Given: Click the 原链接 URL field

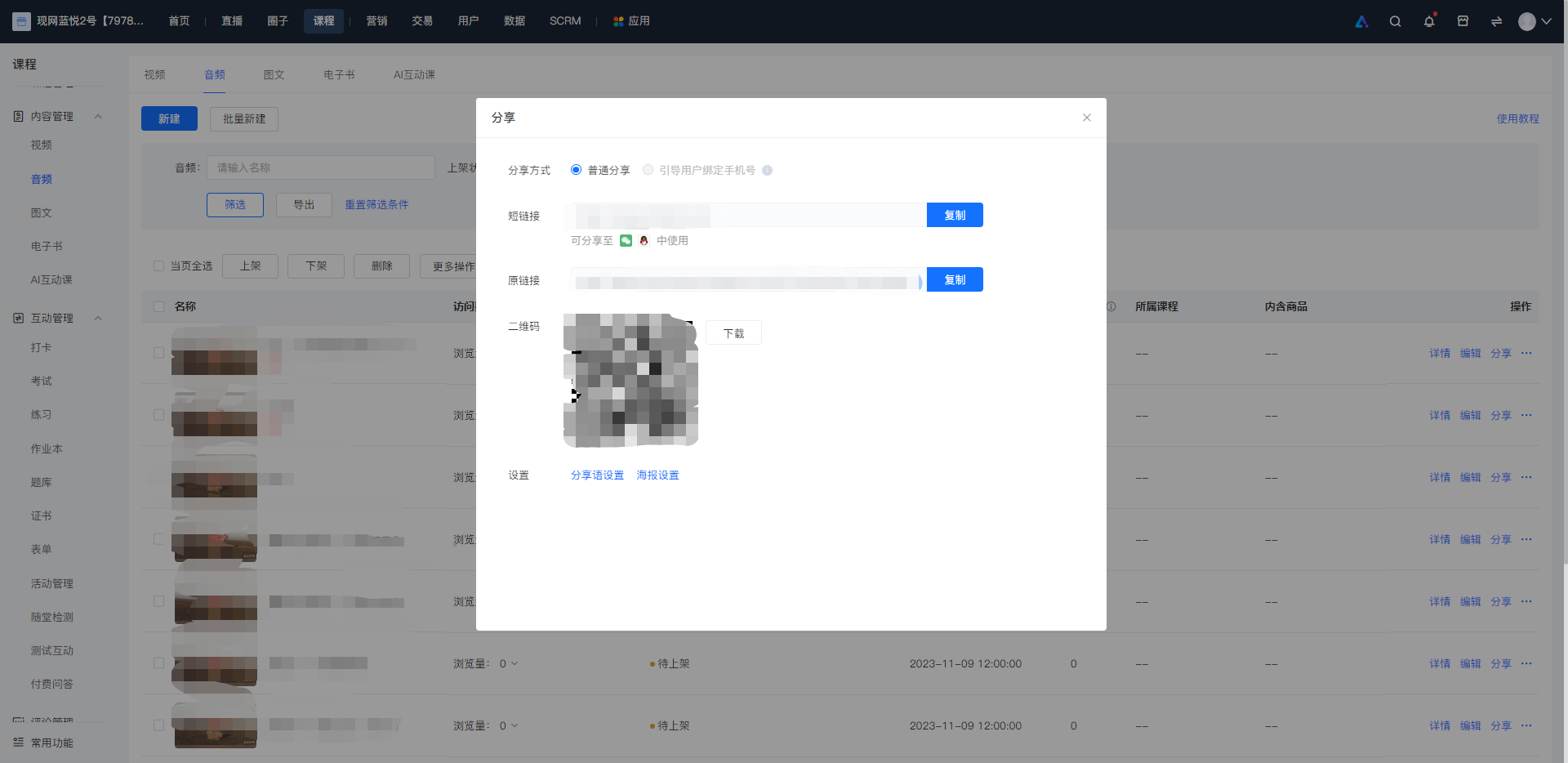Looking at the screenshot, I should (x=748, y=280).
